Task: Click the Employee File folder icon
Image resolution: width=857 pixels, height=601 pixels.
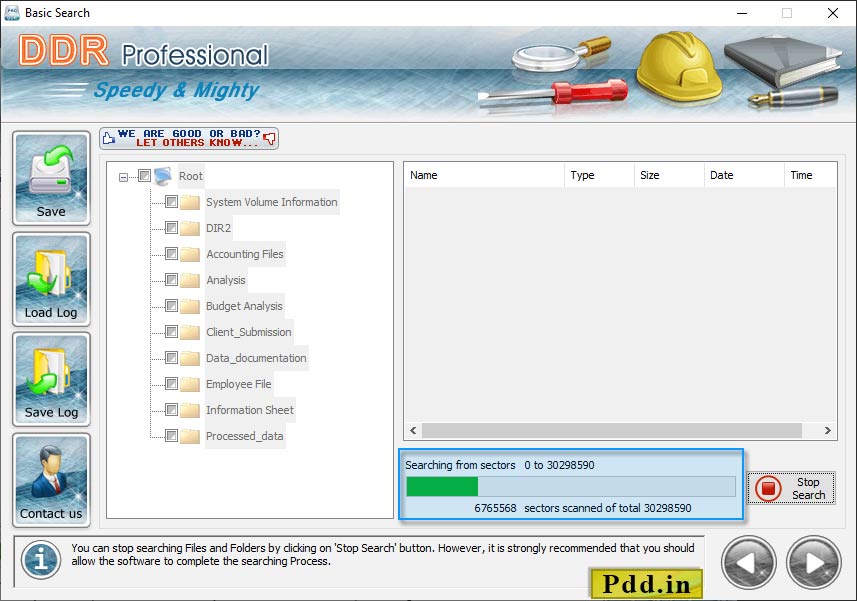Action: tap(190, 384)
